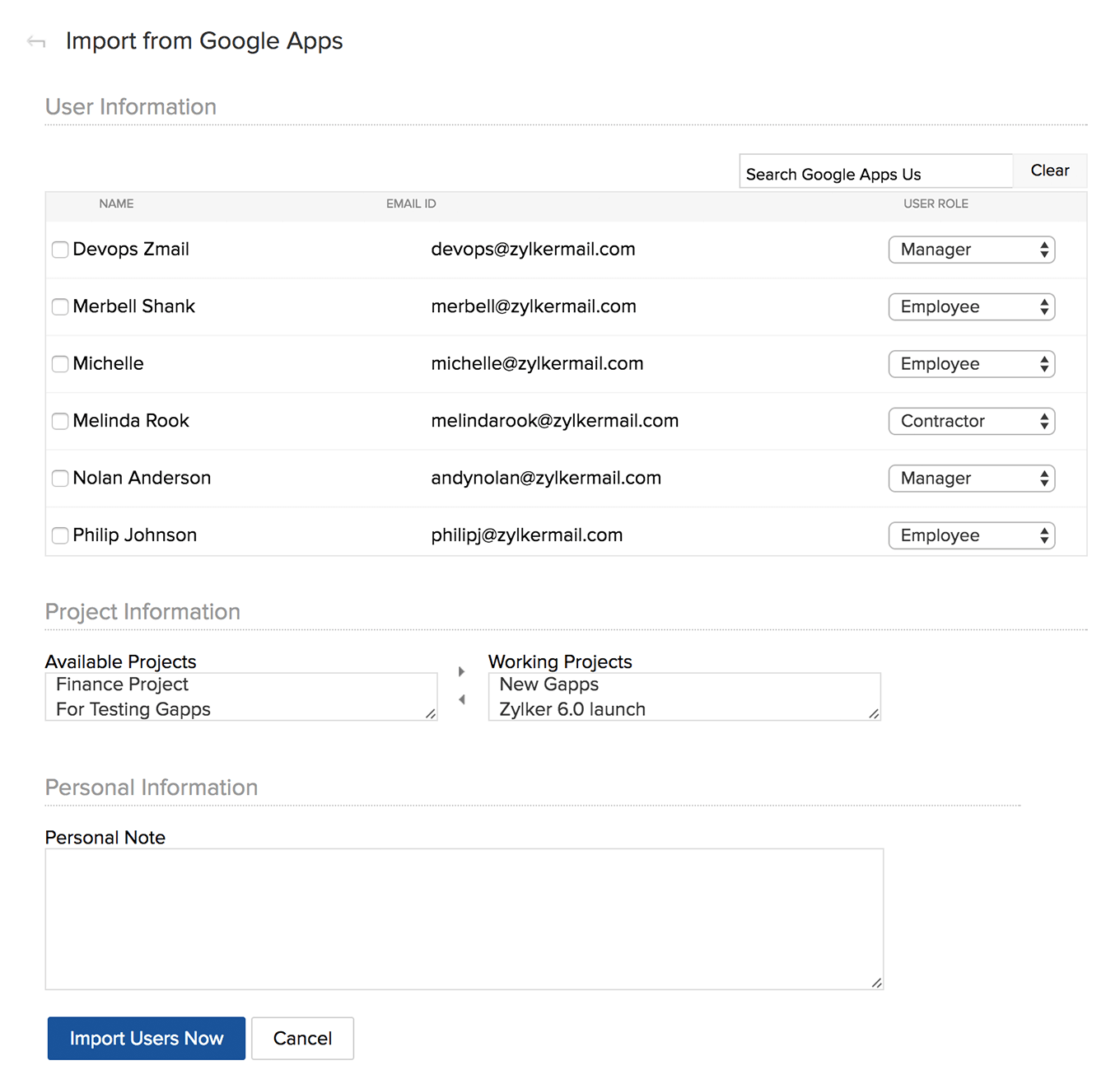Click the USER ROLE column header

pyautogui.click(x=936, y=203)
